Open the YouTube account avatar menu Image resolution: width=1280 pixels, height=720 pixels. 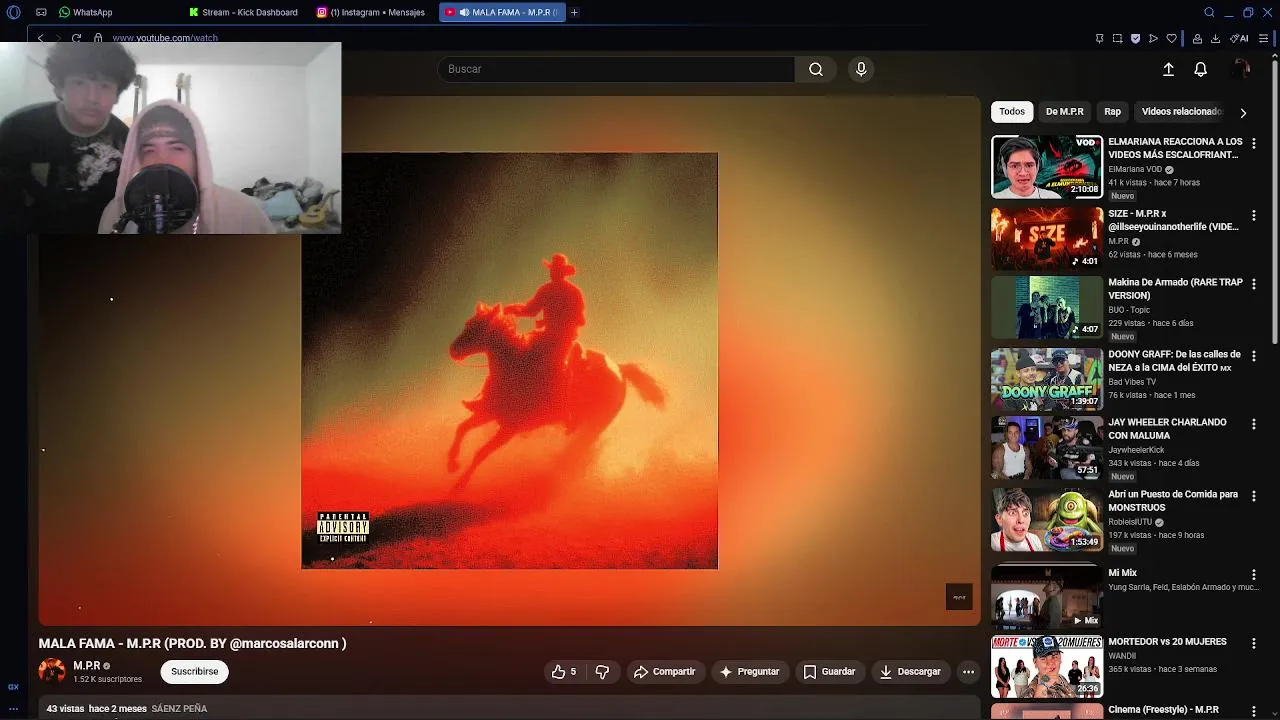pyautogui.click(x=1241, y=69)
